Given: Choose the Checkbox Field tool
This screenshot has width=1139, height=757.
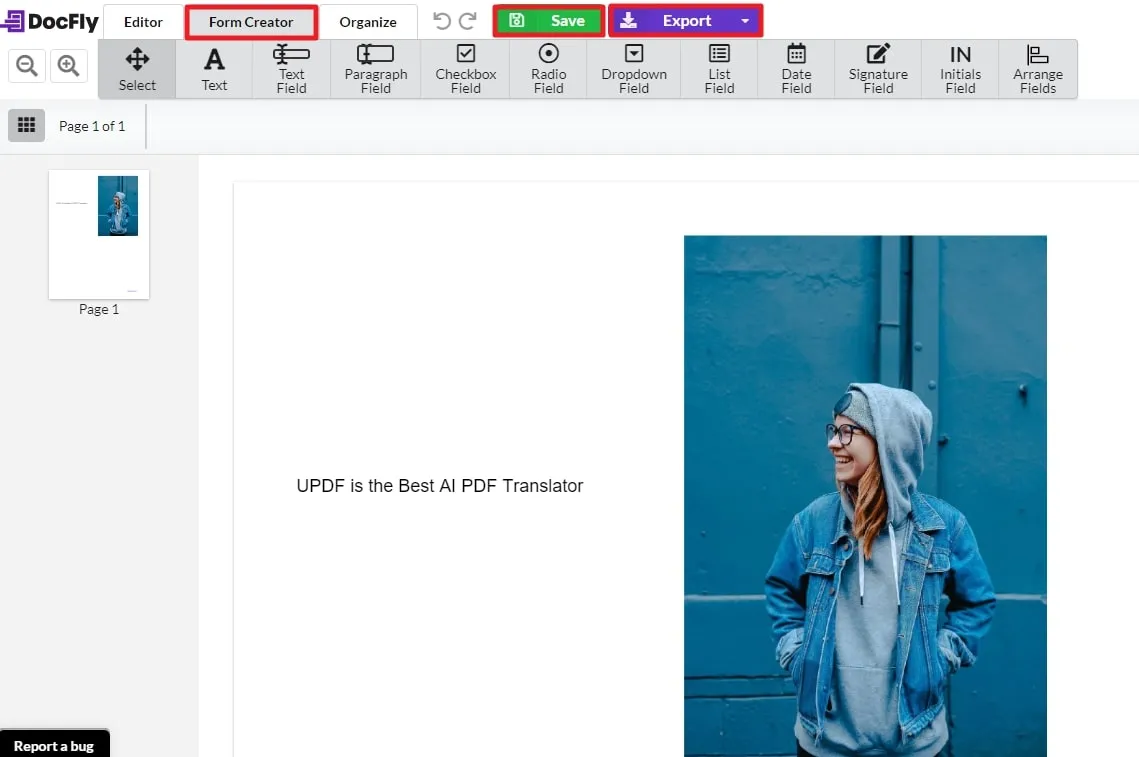Looking at the screenshot, I should click(464, 68).
